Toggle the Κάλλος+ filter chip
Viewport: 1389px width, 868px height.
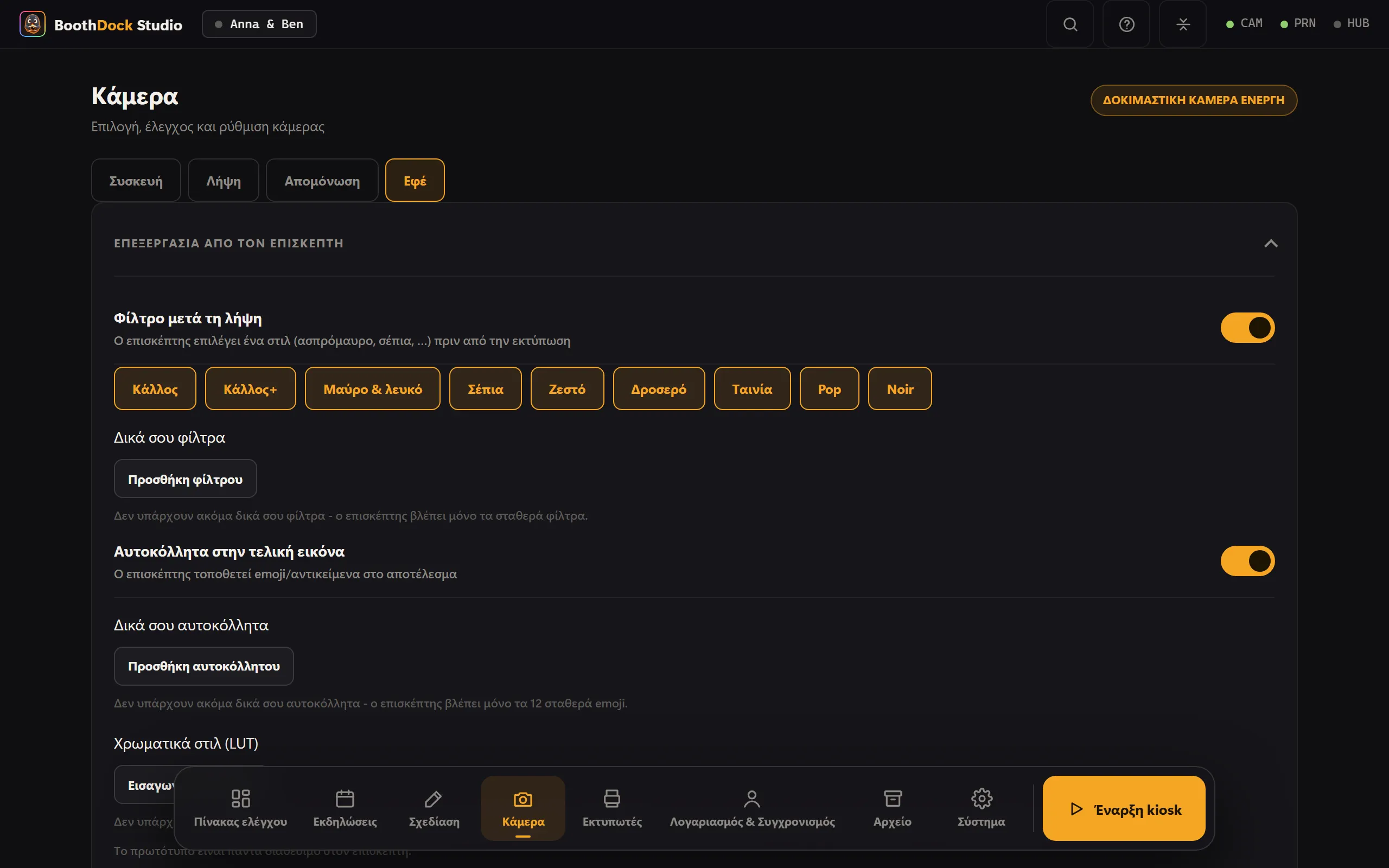coord(250,388)
